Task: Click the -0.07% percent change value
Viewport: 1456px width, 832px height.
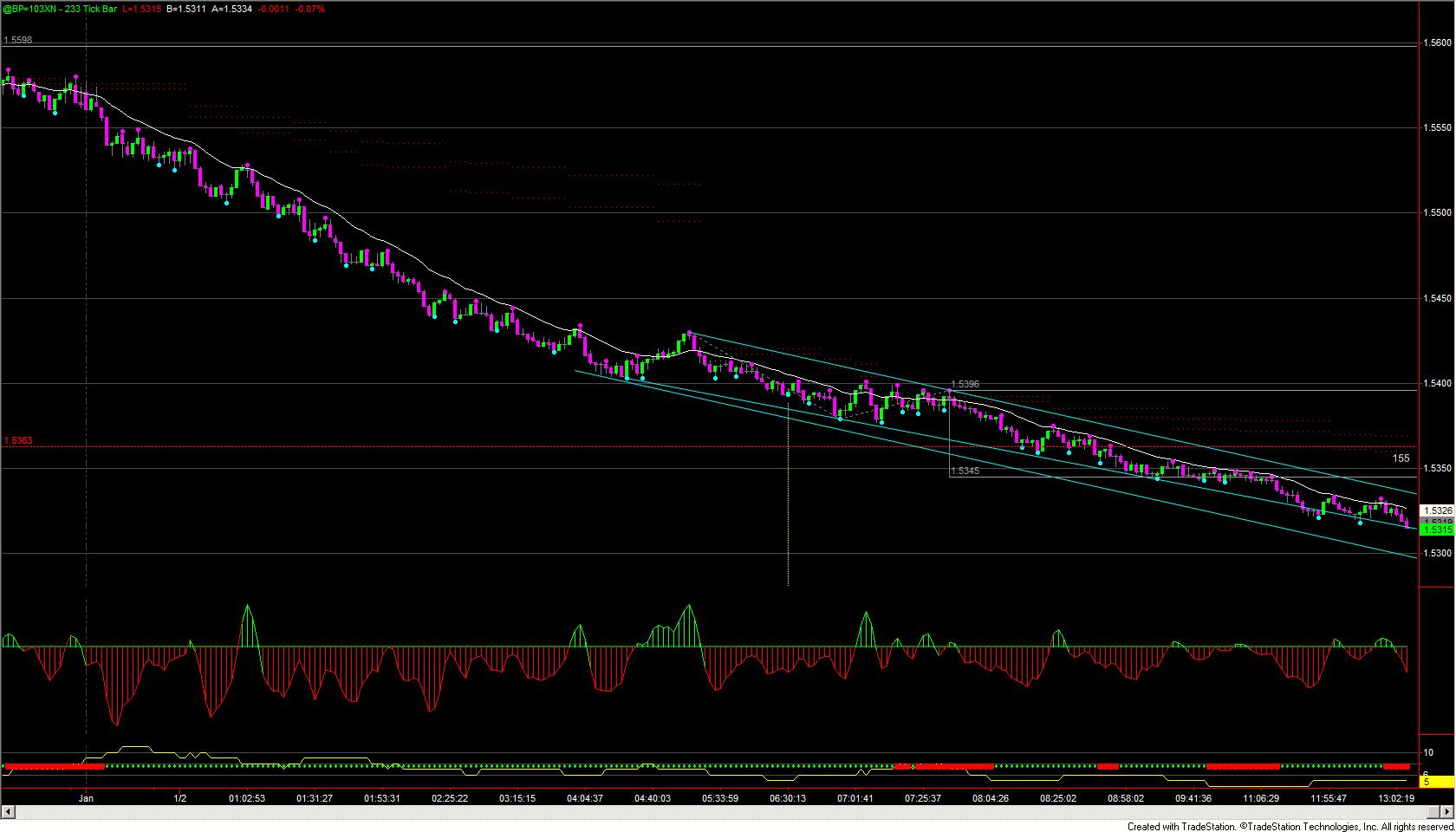Action: [x=309, y=9]
